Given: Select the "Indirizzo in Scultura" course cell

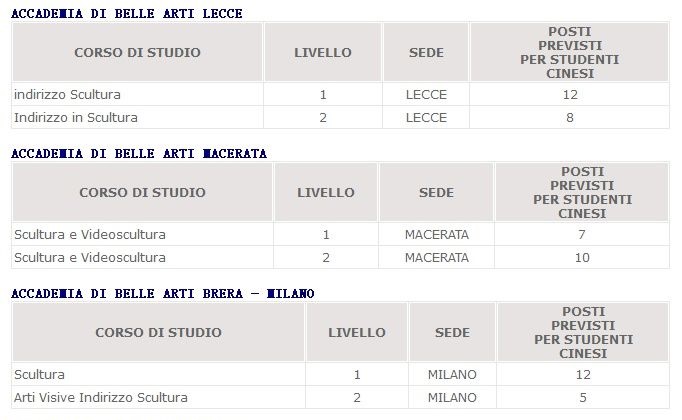Looking at the screenshot, I should pos(76,117).
